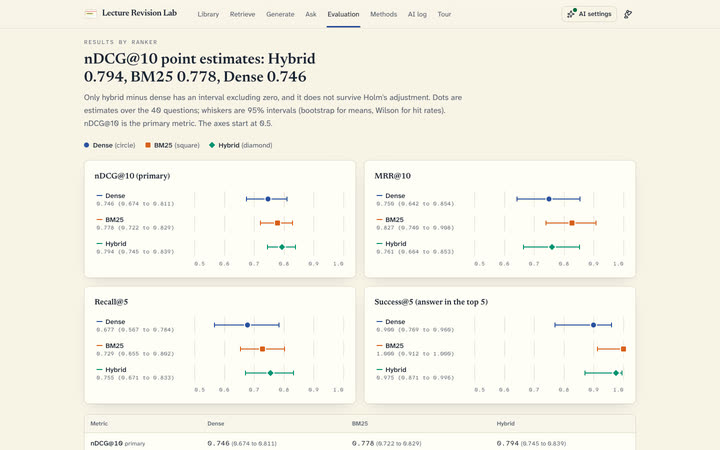Screen dimensions: 720x450
Task: Click Hybrid value 0.761 in MRR@10 chart
Action: pos(385,252)
